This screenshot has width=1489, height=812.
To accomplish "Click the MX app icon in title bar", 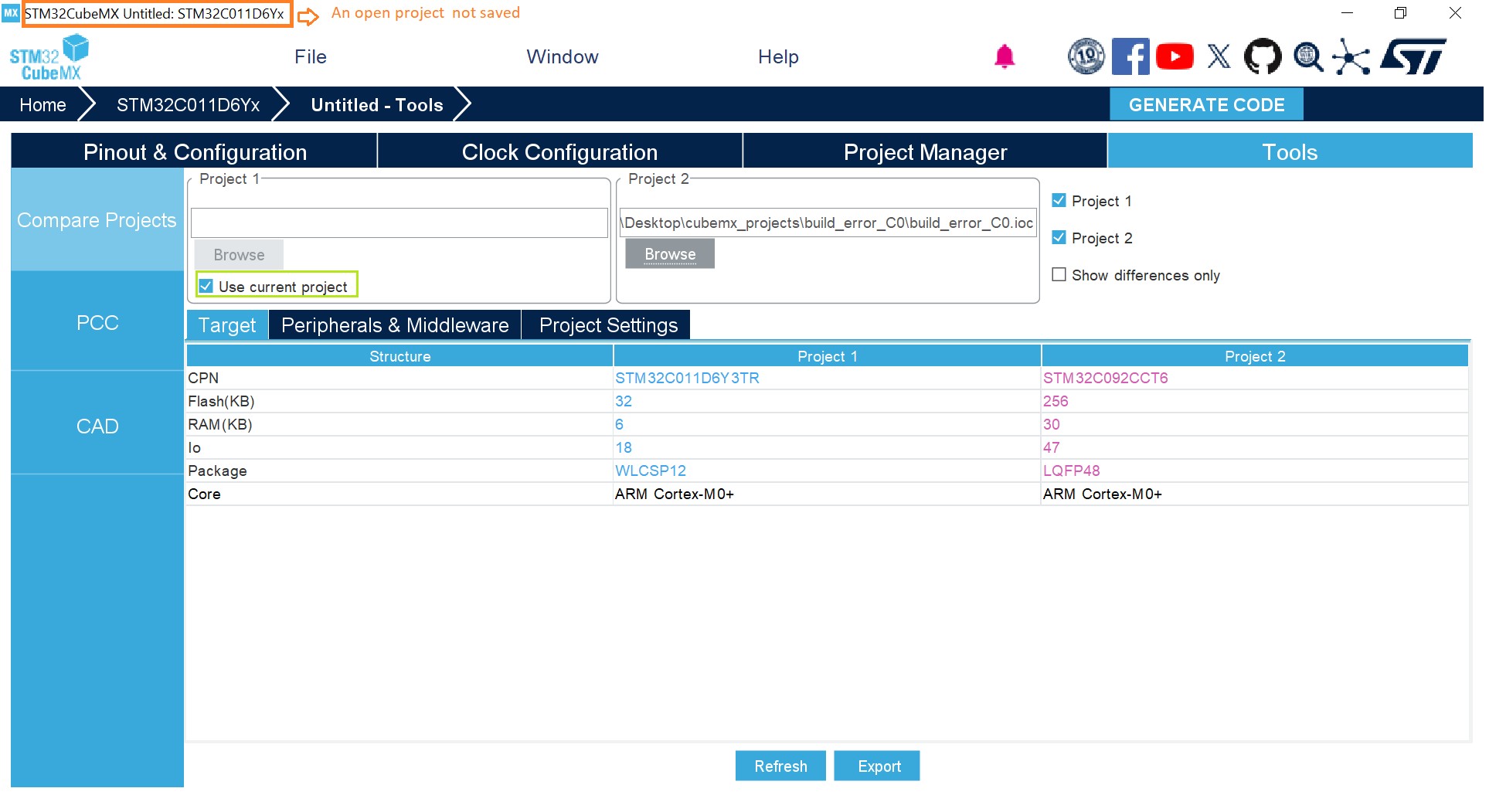I will (x=11, y=12).
